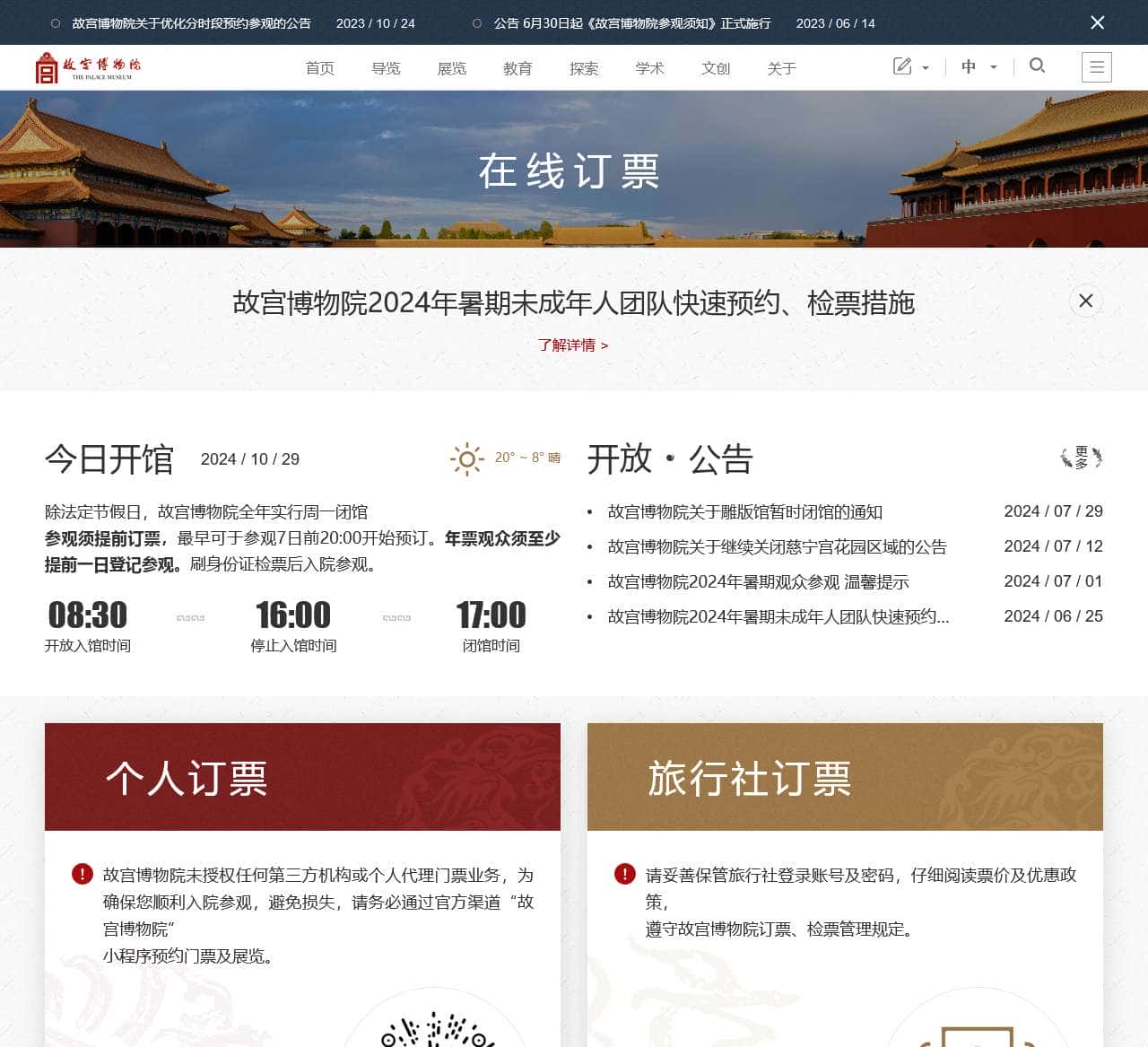Open the 导览 menu item
The width and height of the screenshot is (1148, 1047).
(386, 68)
